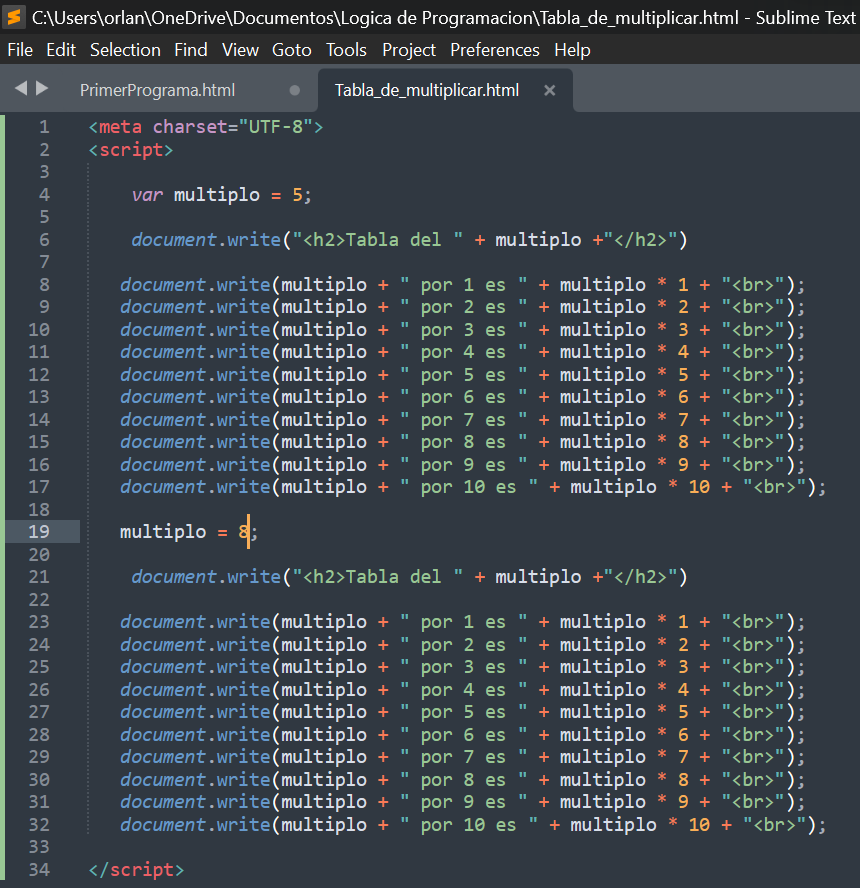Open the Selection menu
This screenshot has width=860, height=888.
(125, 50)
